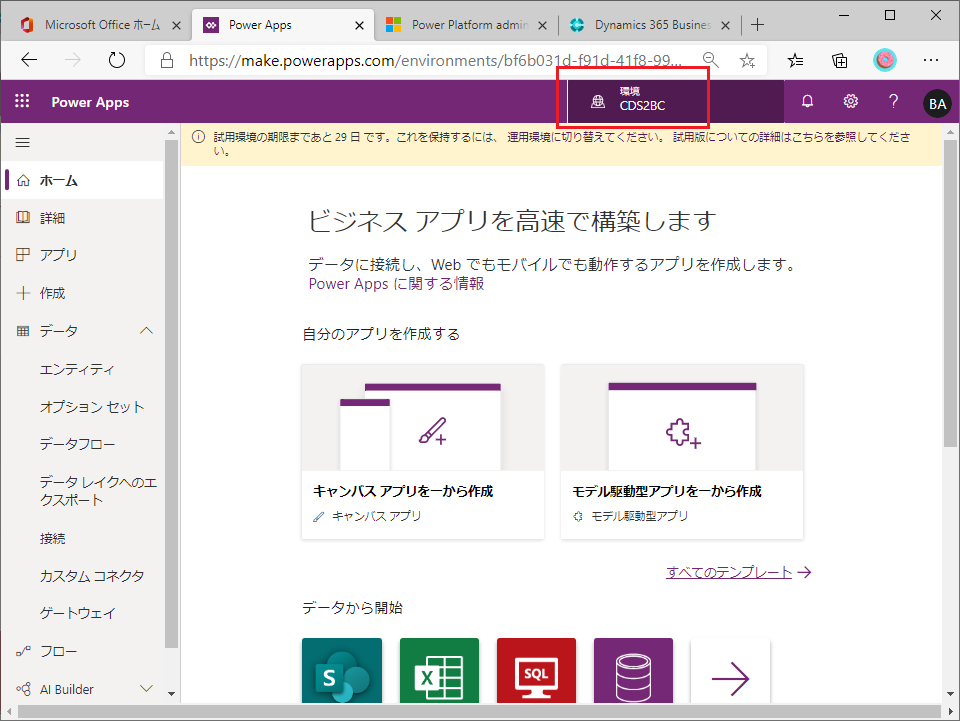
Task: Open エンティティ under データ
Action: pyautogui.click(x=77, y=369)
